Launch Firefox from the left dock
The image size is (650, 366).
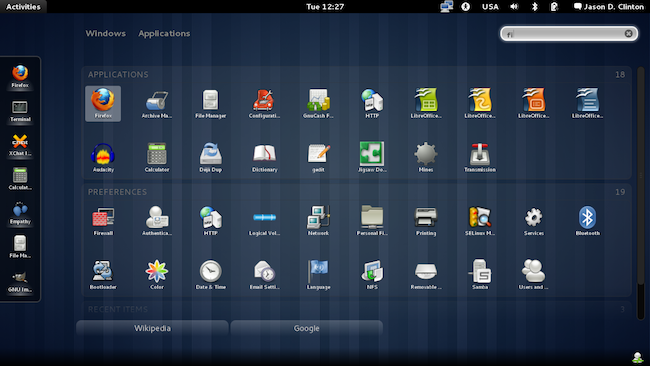pyautogui.click(x=20, y=76)
